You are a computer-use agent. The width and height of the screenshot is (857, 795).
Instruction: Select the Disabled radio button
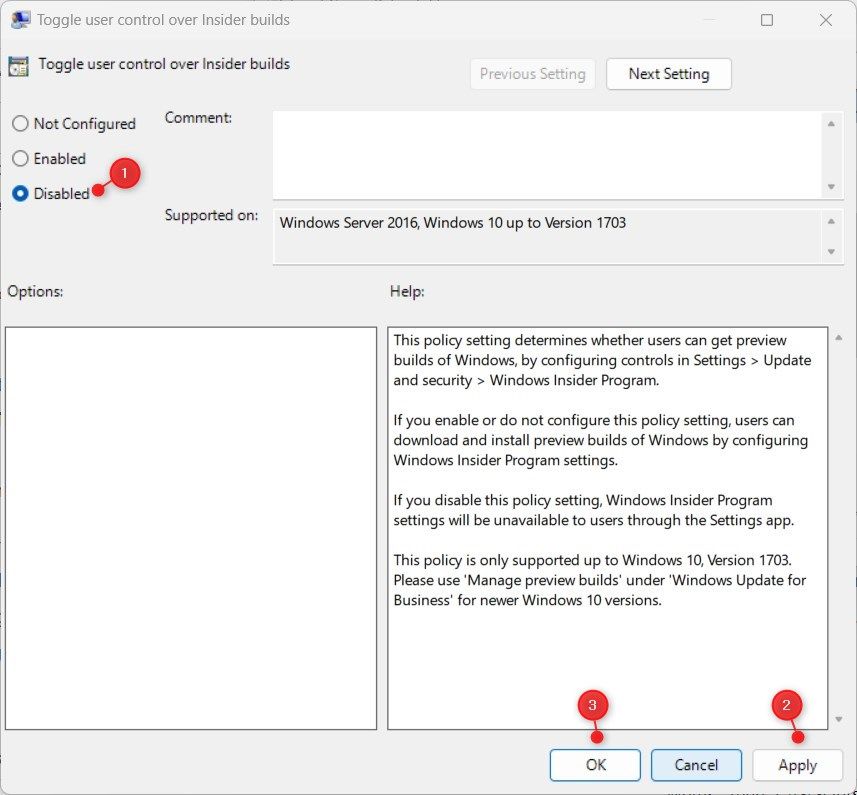point(18,193)
